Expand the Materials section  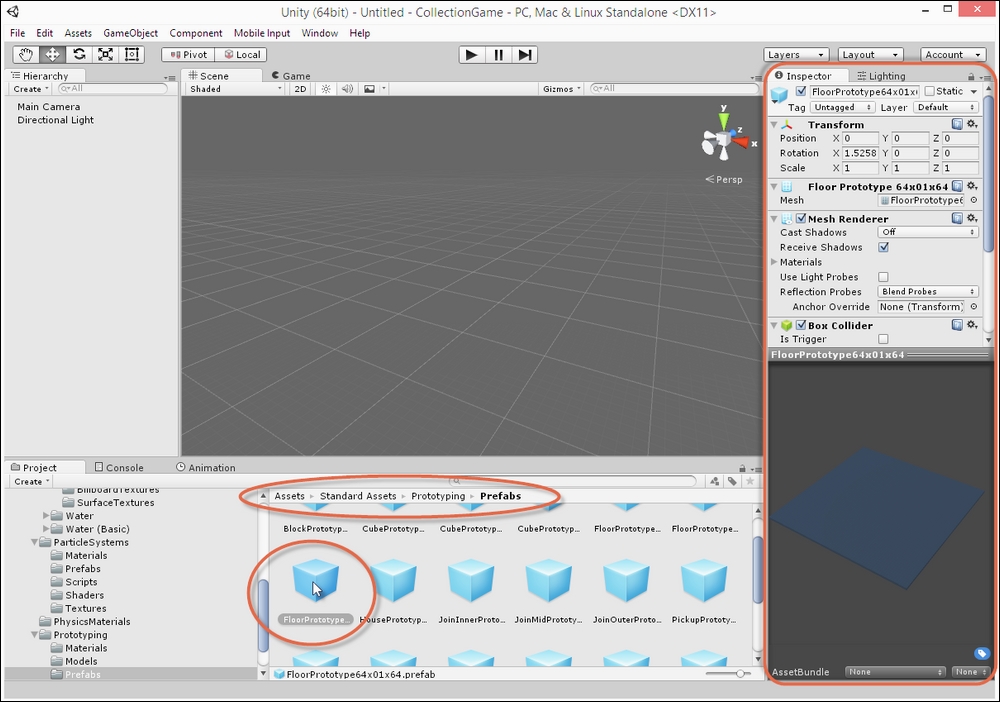[x=775, y=262]
